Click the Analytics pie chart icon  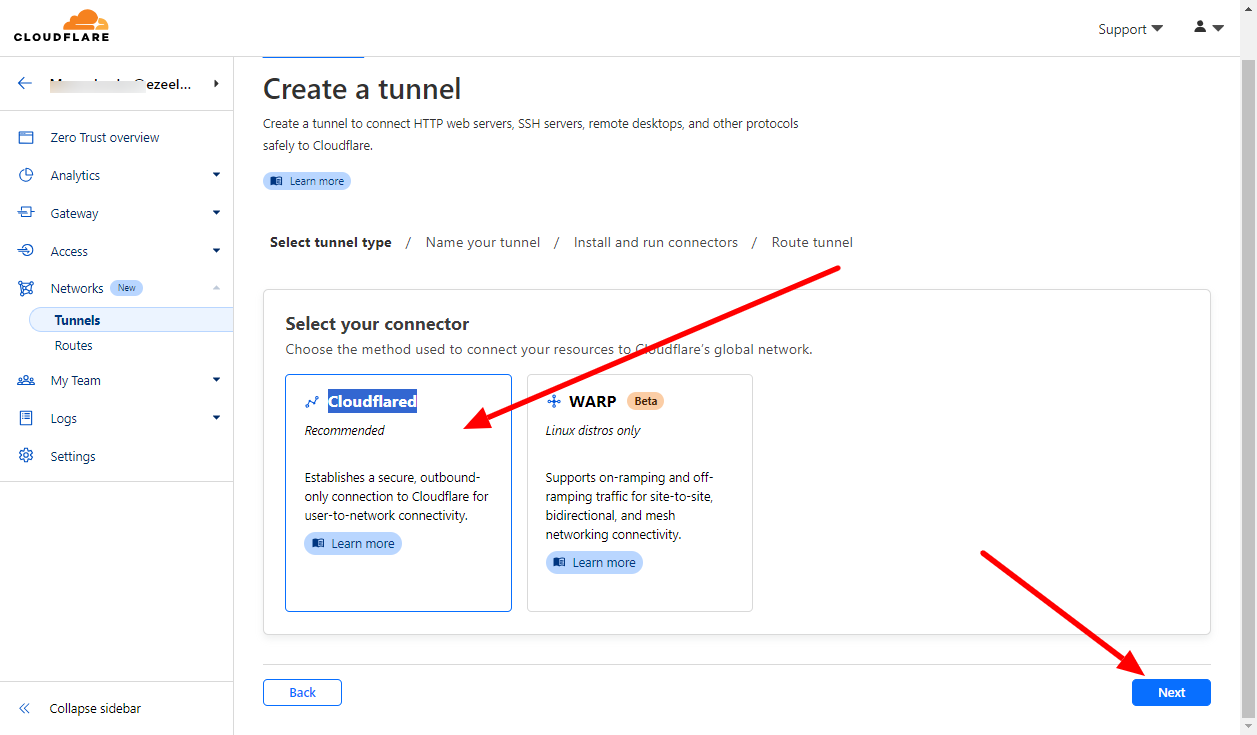27,175
